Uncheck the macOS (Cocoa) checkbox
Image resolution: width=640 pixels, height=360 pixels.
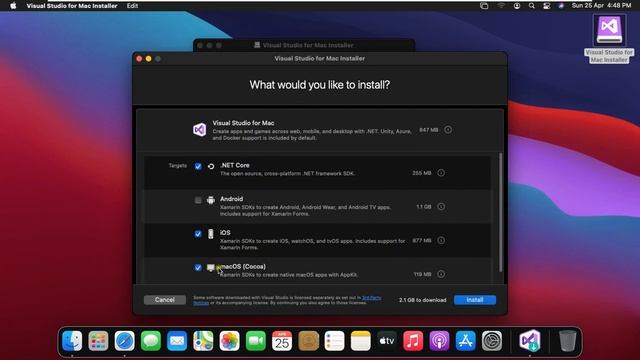pos(198,268)
